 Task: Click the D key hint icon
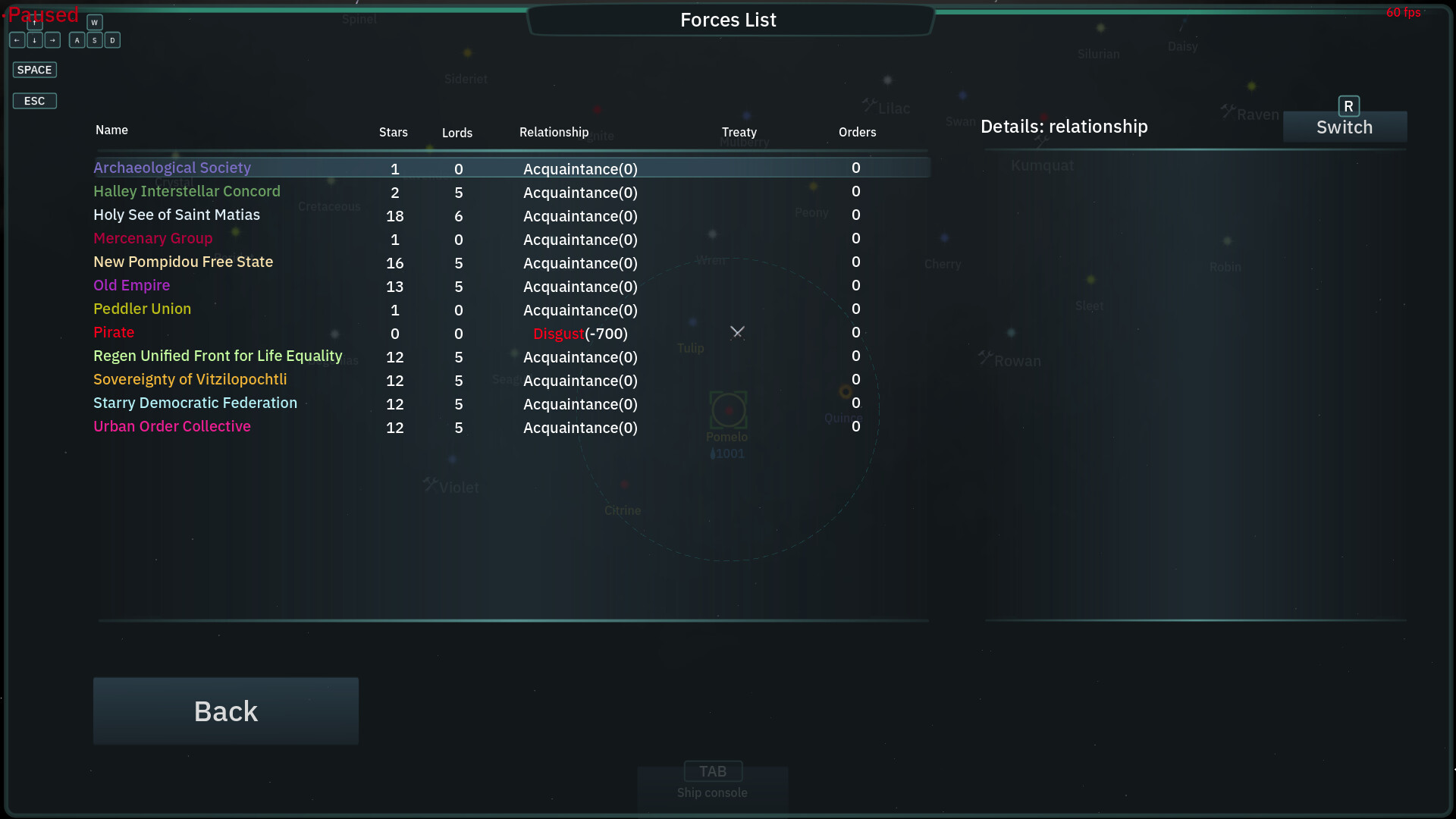[112, 40]
